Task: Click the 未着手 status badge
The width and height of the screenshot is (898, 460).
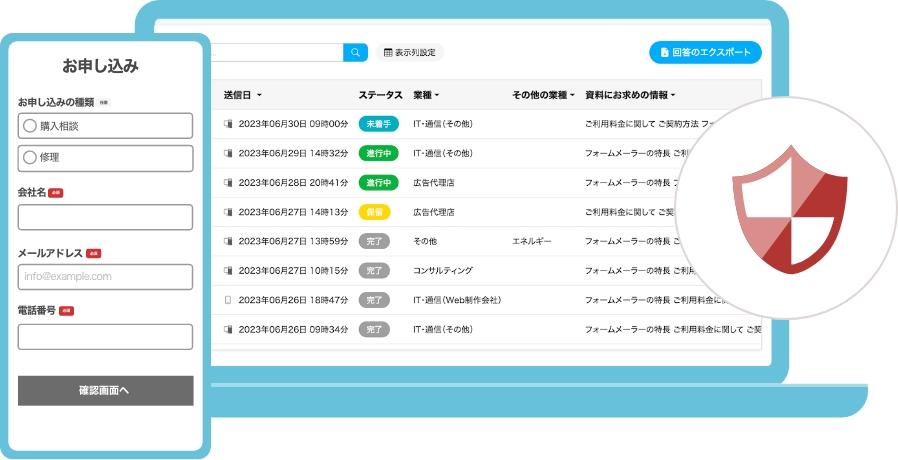Action: pos(378,124)
